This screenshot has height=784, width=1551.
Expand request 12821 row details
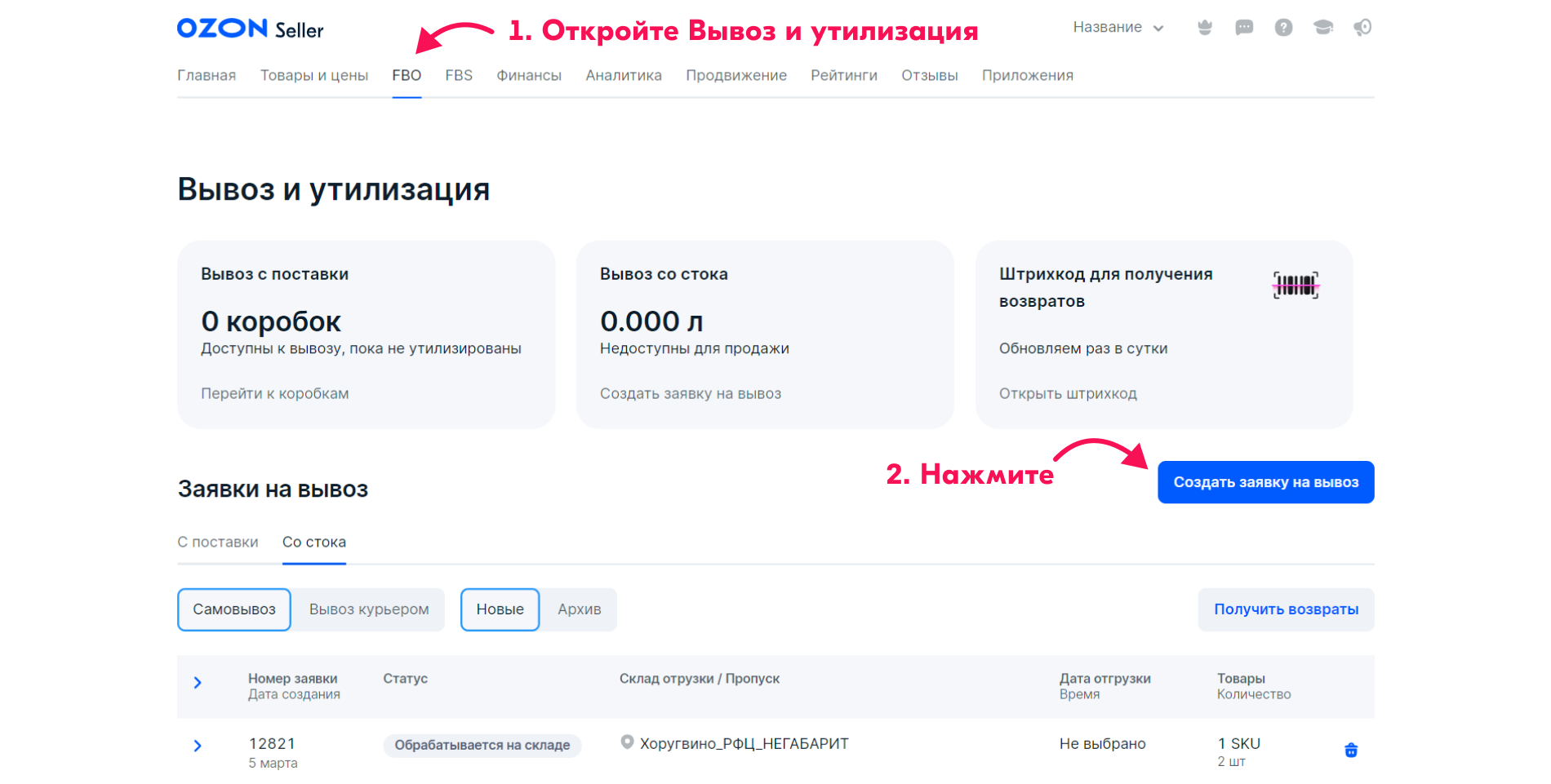[x=198, y=746]
